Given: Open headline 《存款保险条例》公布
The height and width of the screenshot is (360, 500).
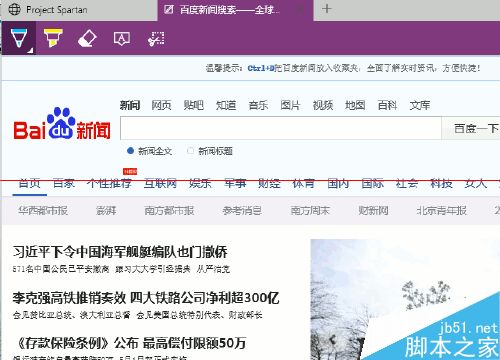Looking at the screenshot, I should 77,343.
